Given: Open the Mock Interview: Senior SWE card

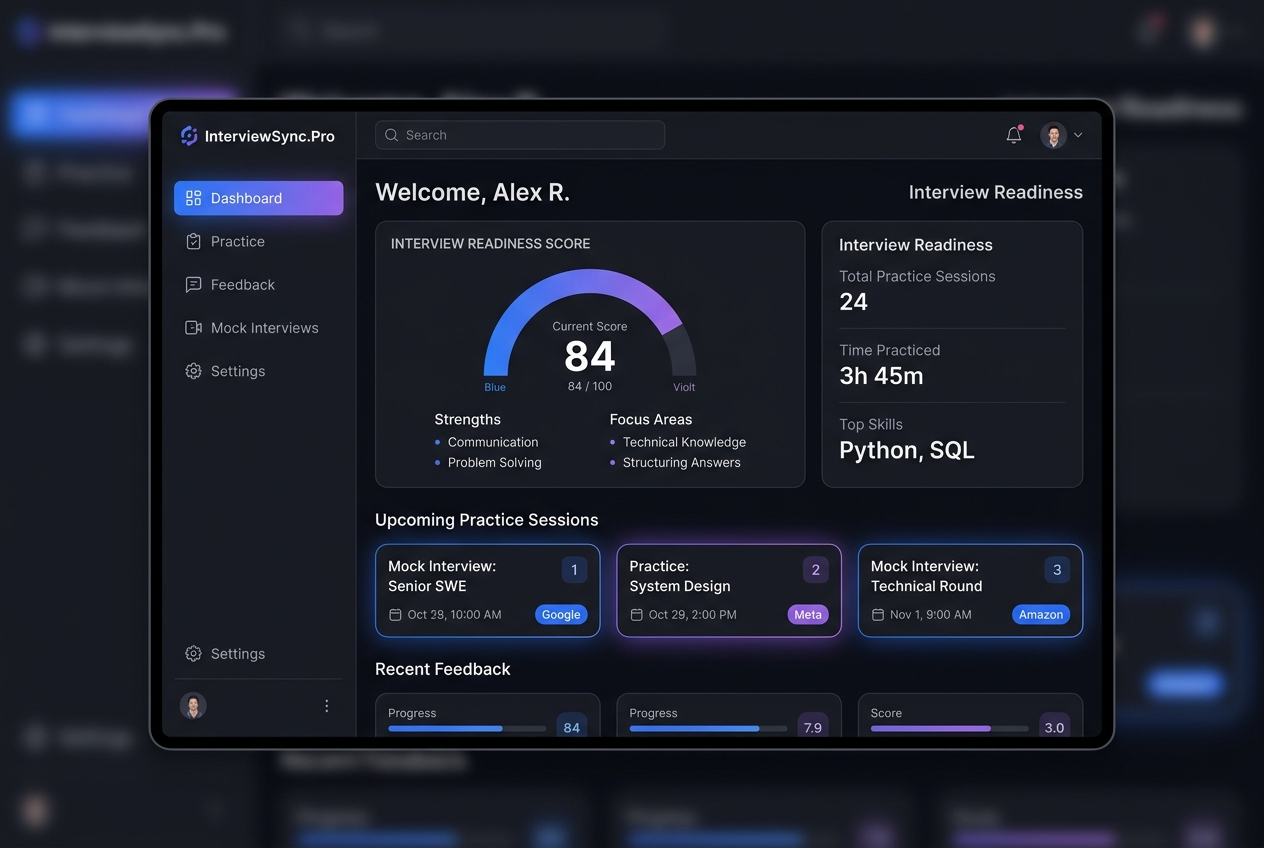Looking at the screenshot, I should point(488,590).
